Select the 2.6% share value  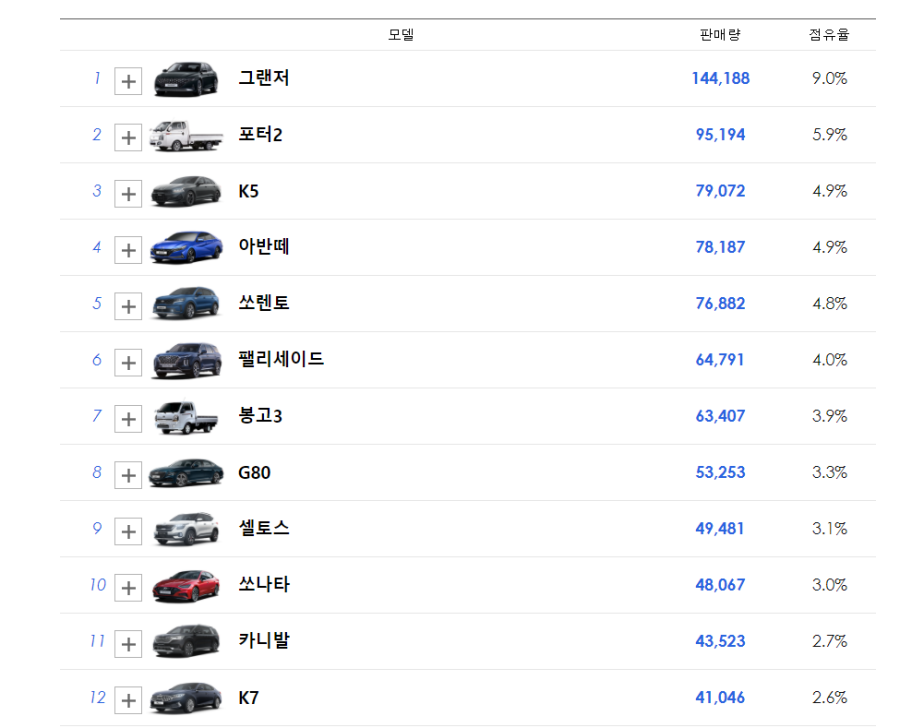click(x=829, y=697)
